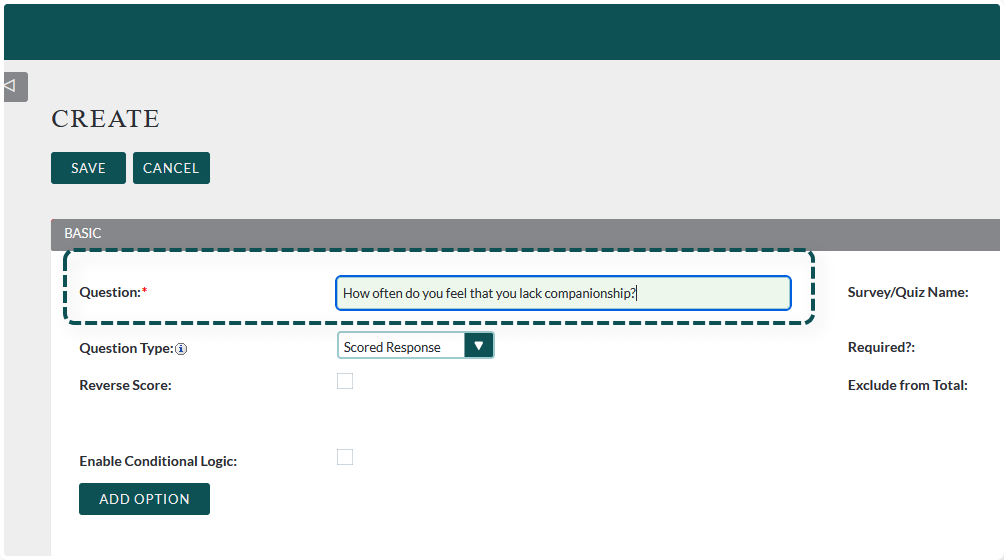Click the Exclude from Total label

click(907, 385)
